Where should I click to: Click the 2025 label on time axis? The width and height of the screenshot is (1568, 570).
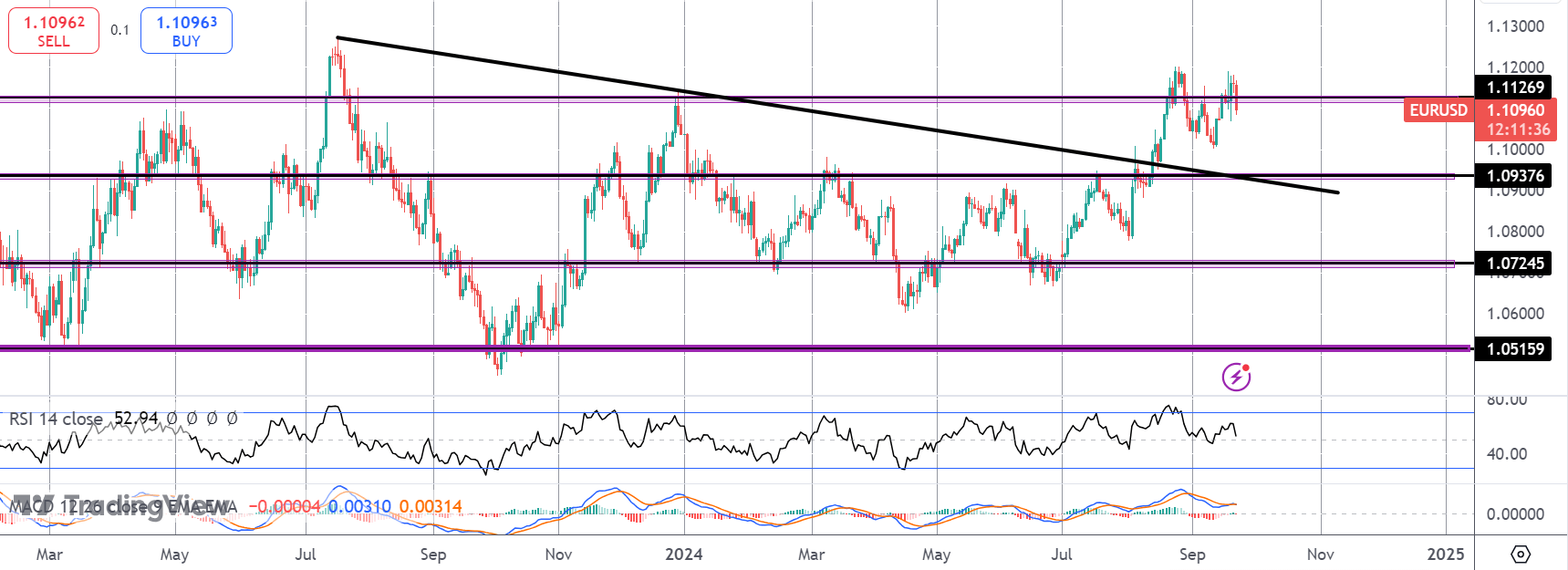point(1446,554)
